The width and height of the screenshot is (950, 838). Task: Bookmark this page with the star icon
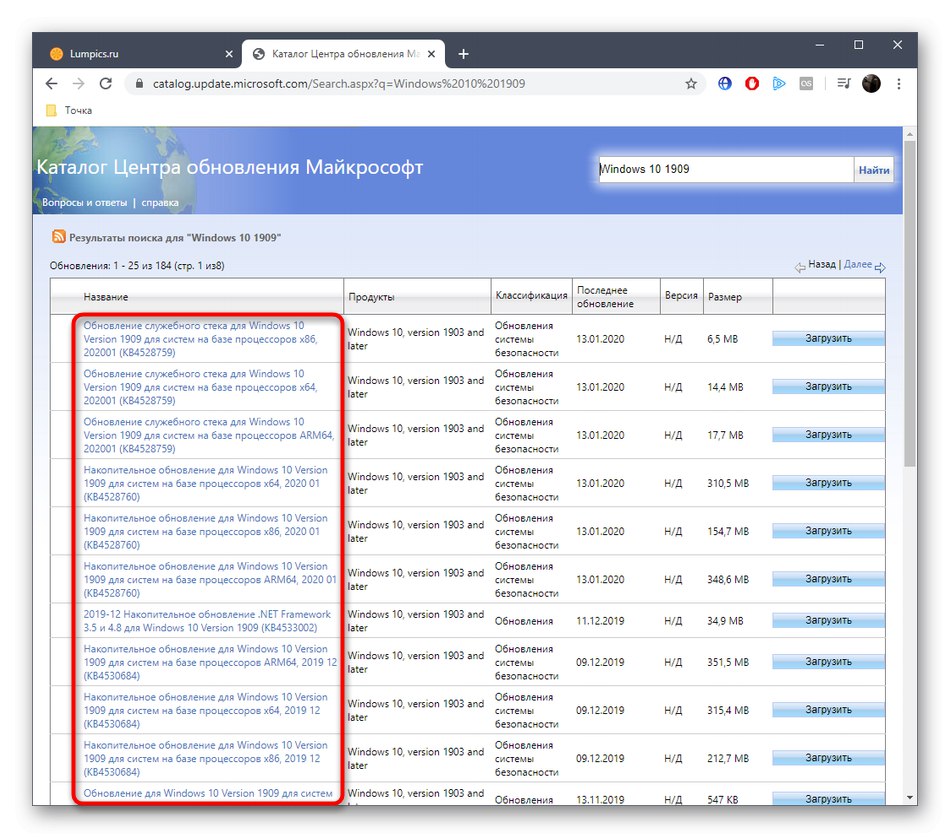click(691, 84)
